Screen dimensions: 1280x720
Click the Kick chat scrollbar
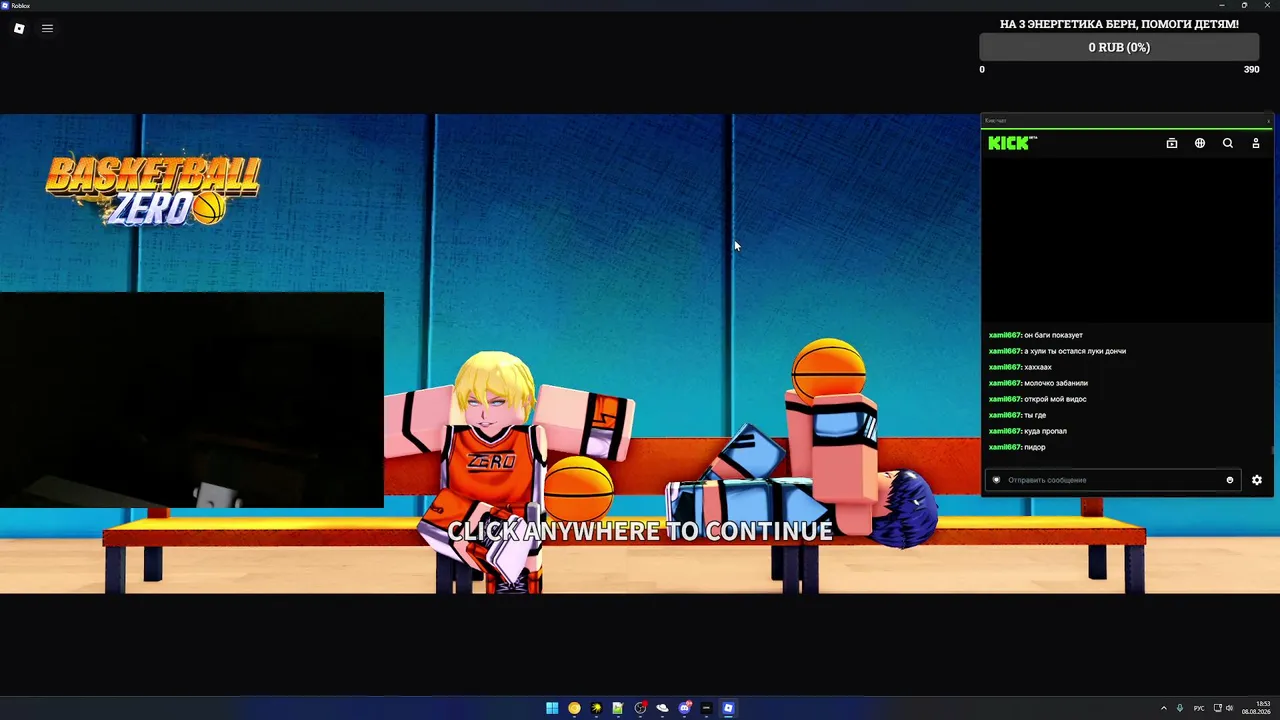[x=1272, y=450]
